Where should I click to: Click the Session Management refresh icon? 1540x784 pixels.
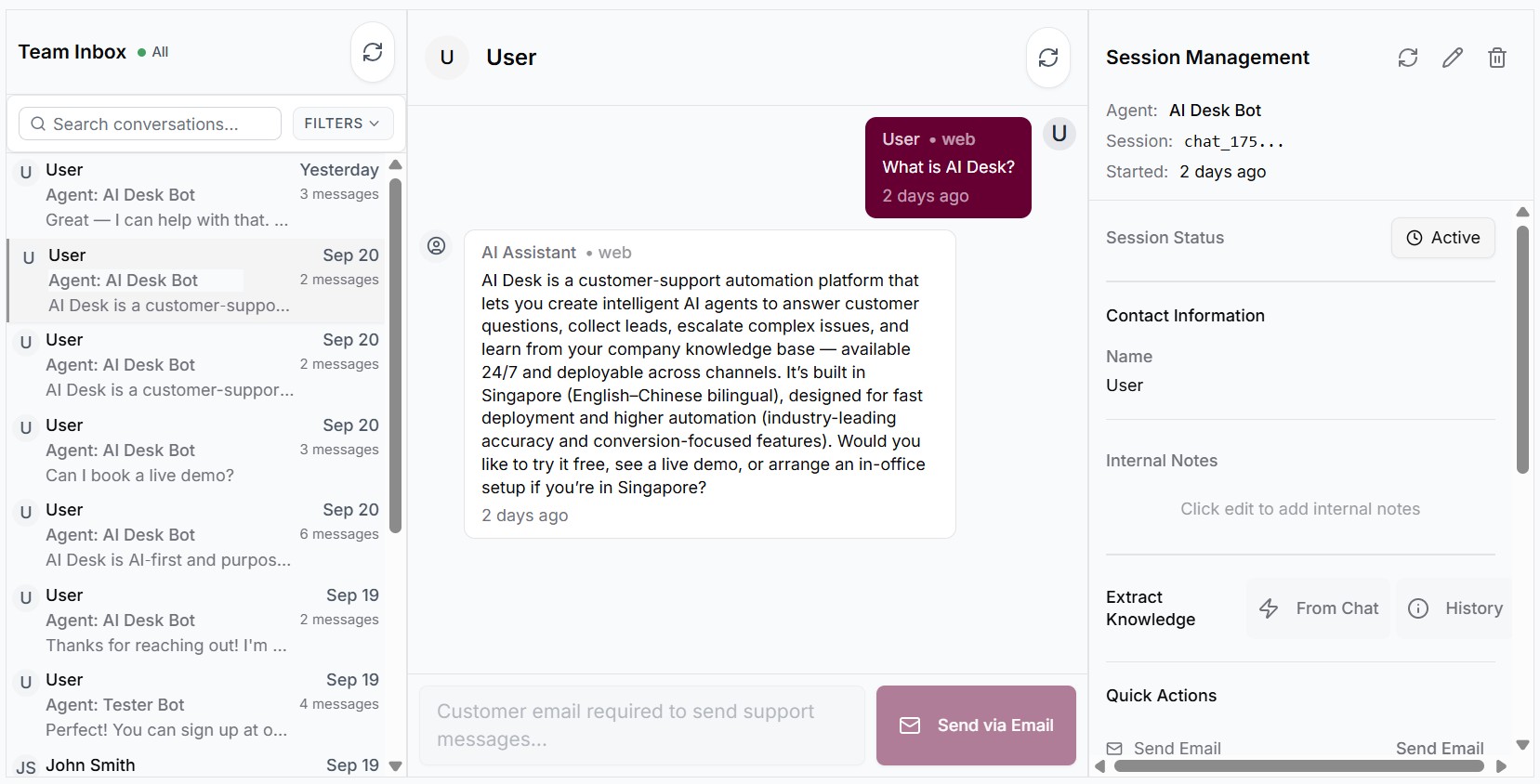(x=1407, y=58)
